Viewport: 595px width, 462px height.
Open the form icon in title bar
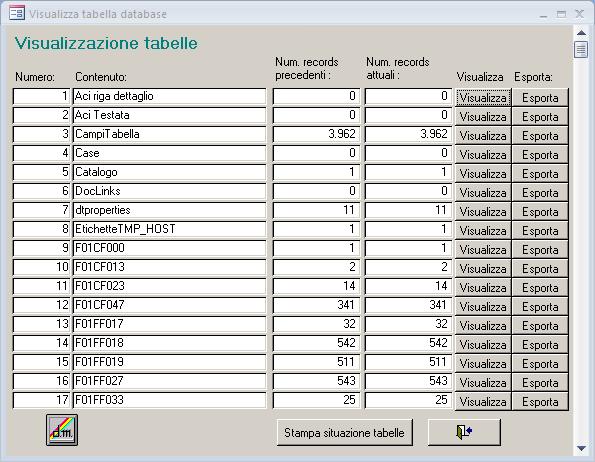click(x=17, y=13)
